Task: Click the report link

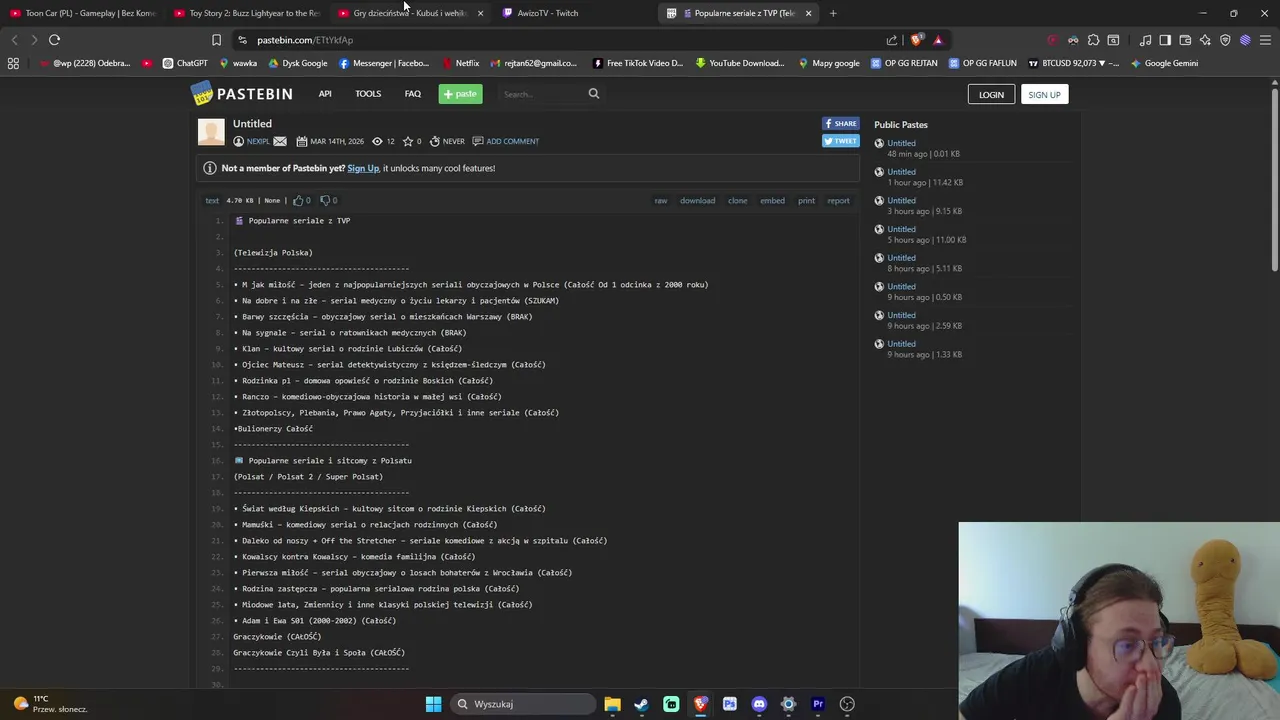Action: click(x=838, y=201)
